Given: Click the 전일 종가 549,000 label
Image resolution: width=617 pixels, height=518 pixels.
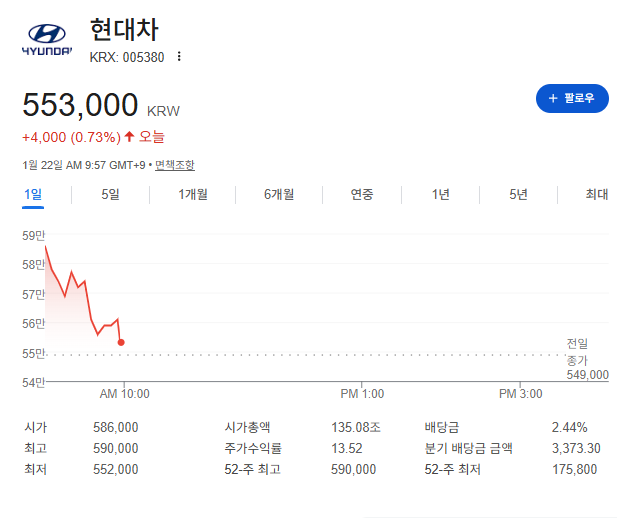Looking at the screenshot, I should (x=587, y=359).
